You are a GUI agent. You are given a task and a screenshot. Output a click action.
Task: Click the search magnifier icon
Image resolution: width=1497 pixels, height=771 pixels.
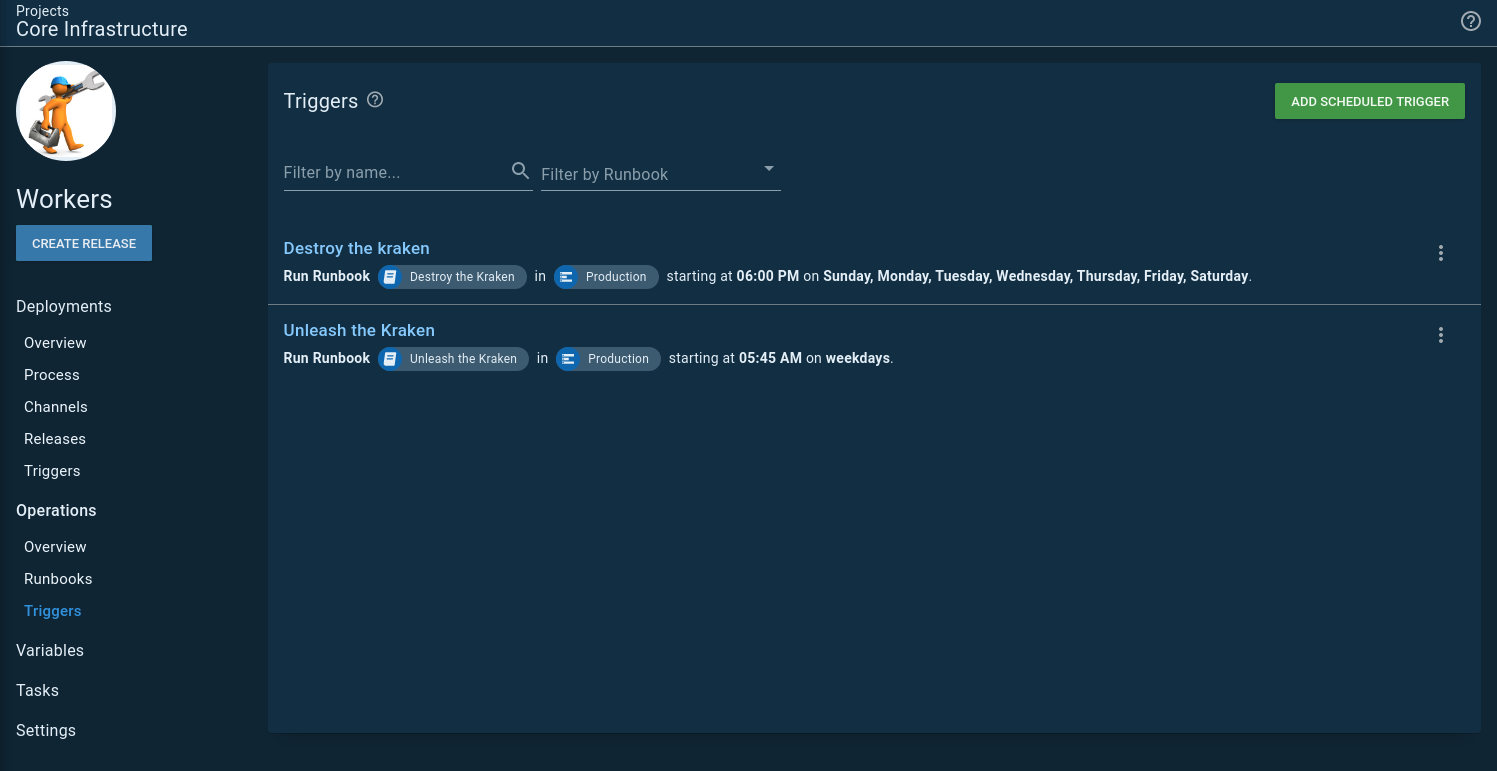point(520,171)
